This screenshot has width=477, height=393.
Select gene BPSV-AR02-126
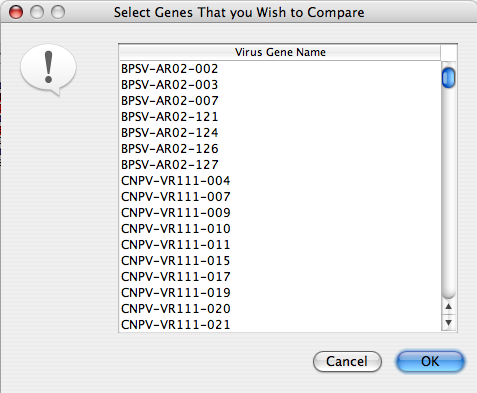click(x=280, y=149)
